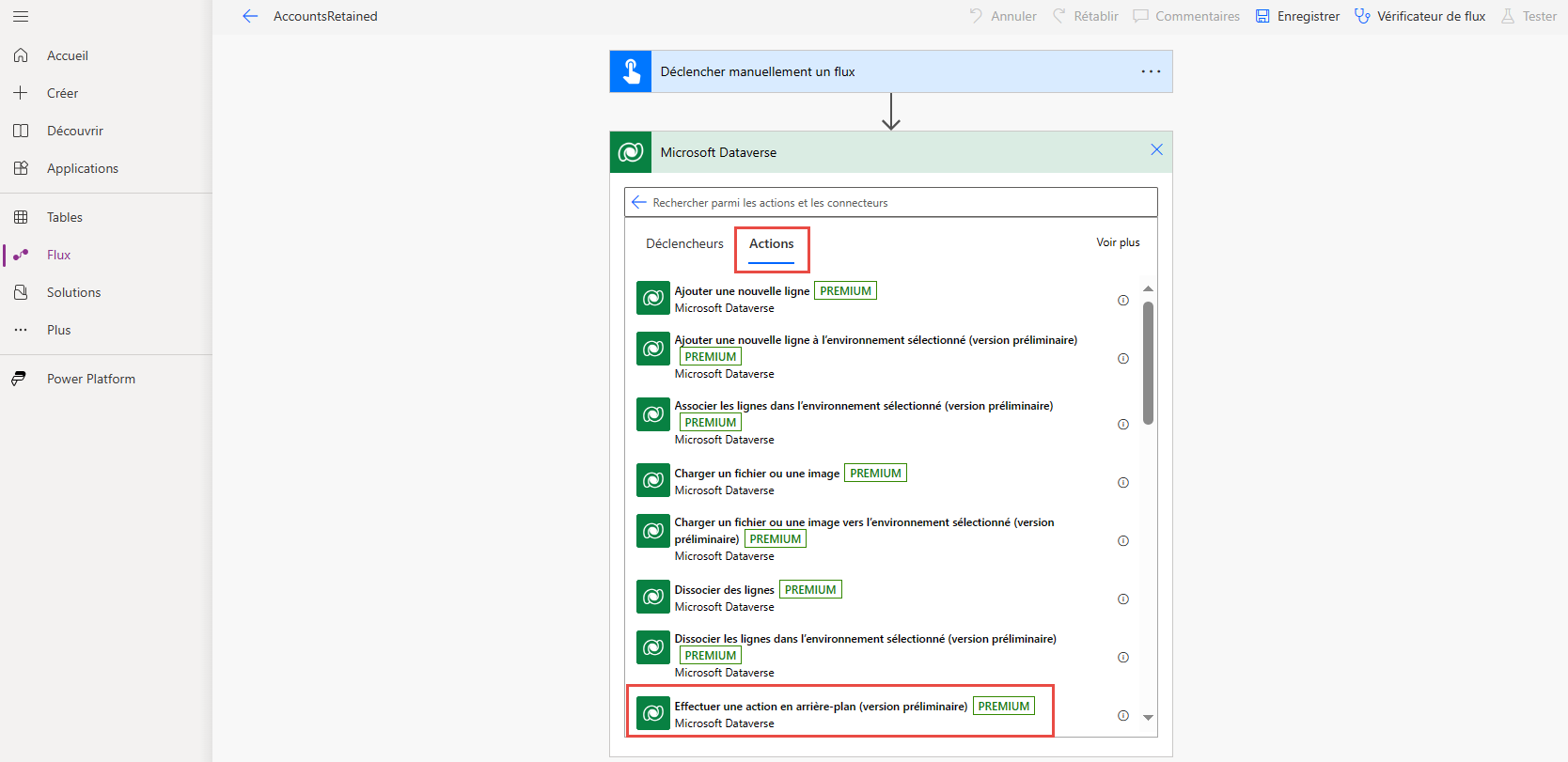Click Annuler in the top toolbar
The width and height of the screenshot is (1568, 762).
[x=1003, y=16]
